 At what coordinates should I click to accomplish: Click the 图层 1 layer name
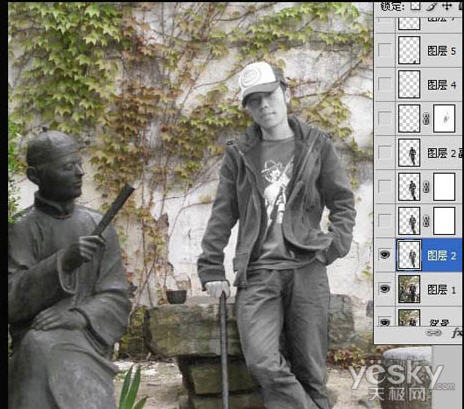tap(442, 289)
